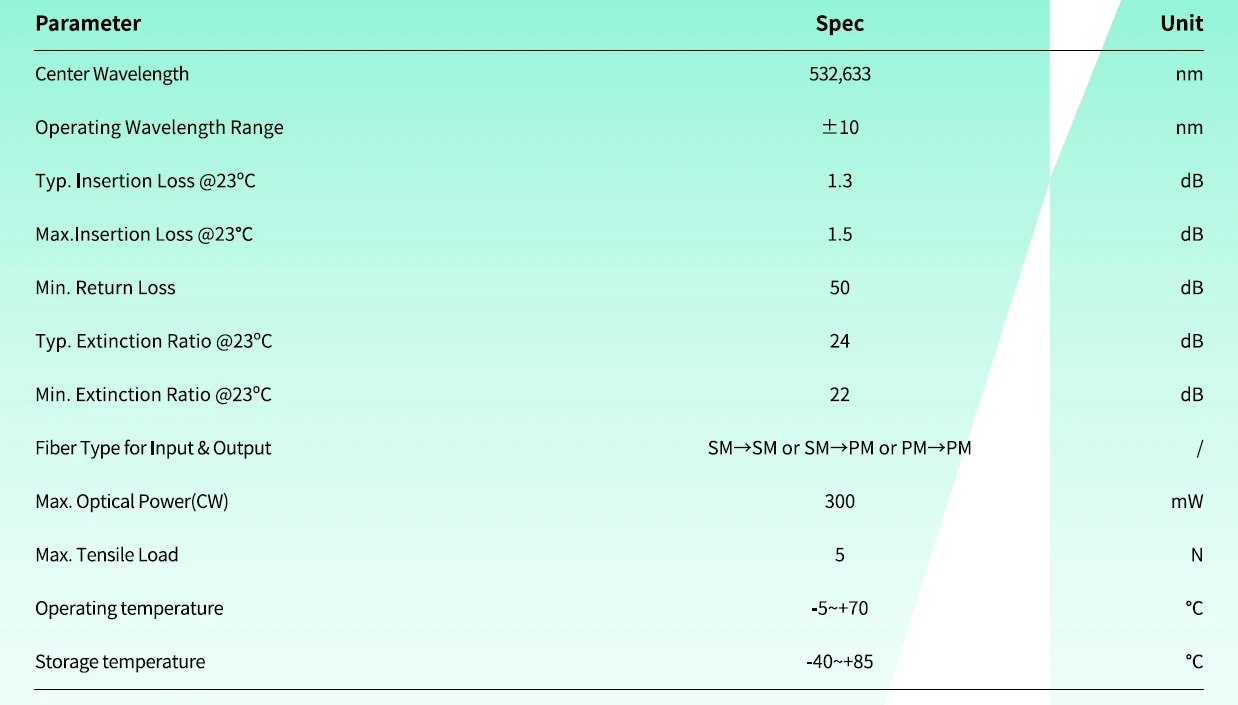This screenshot has height=705, width=1238.
Task: Select the Typ. Extinction Ratio @23°C label
Action: 153,341
